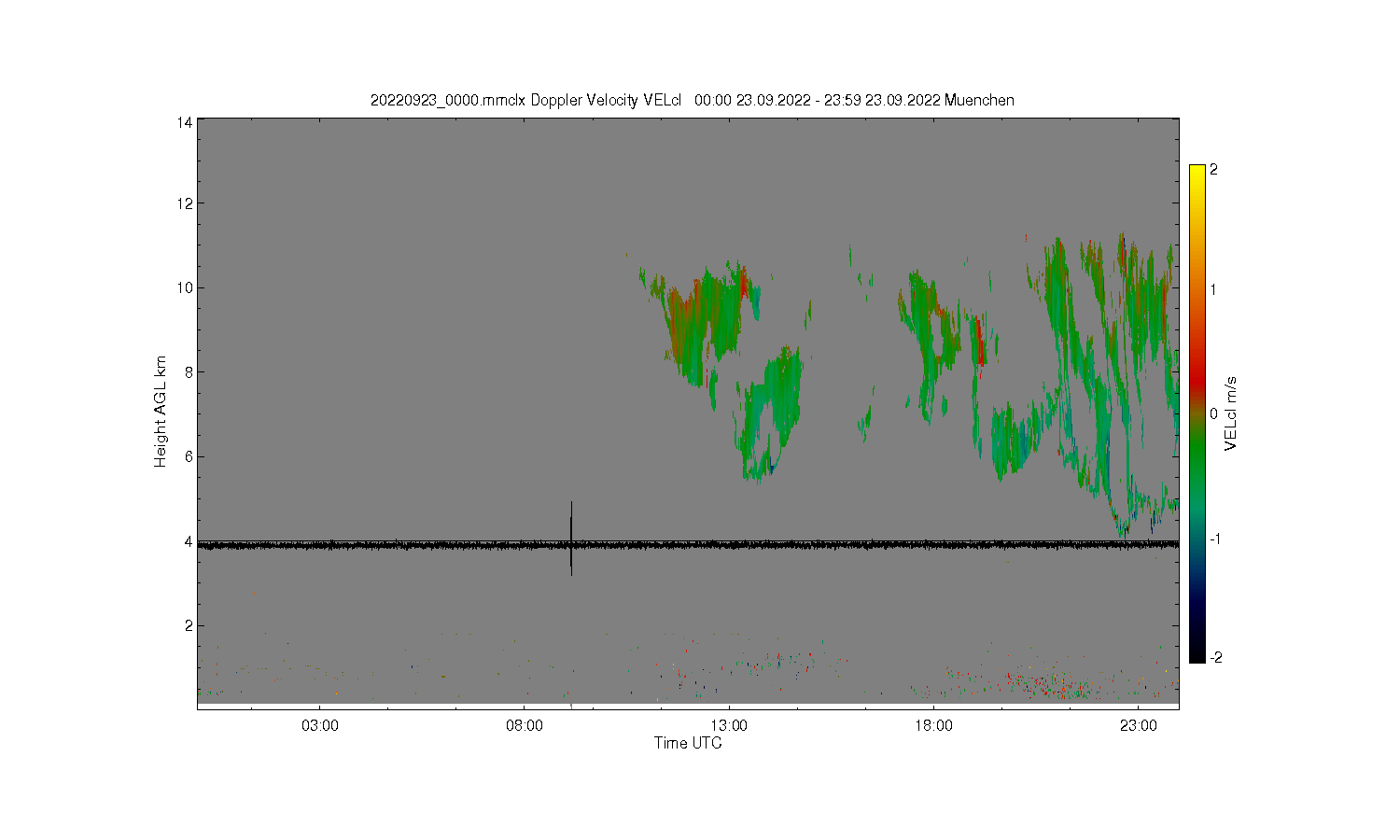Click the 8 km height tick label

[x=189, y=371]
